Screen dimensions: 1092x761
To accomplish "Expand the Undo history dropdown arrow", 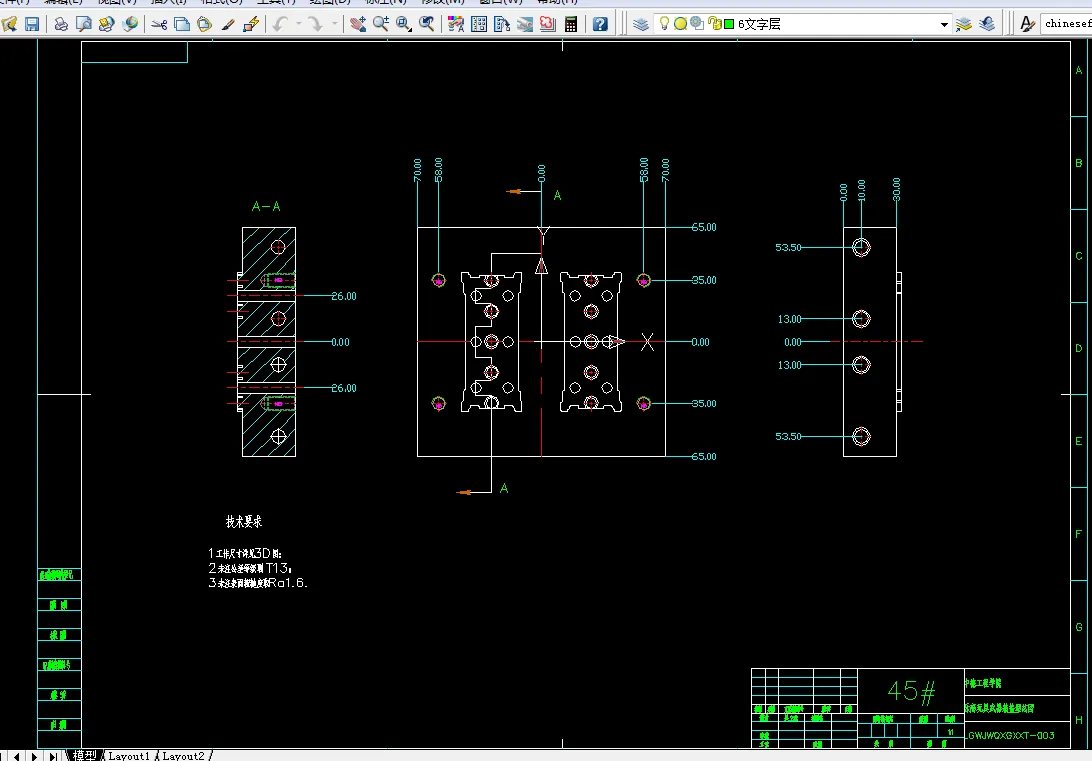I will [x=299, y=24].
